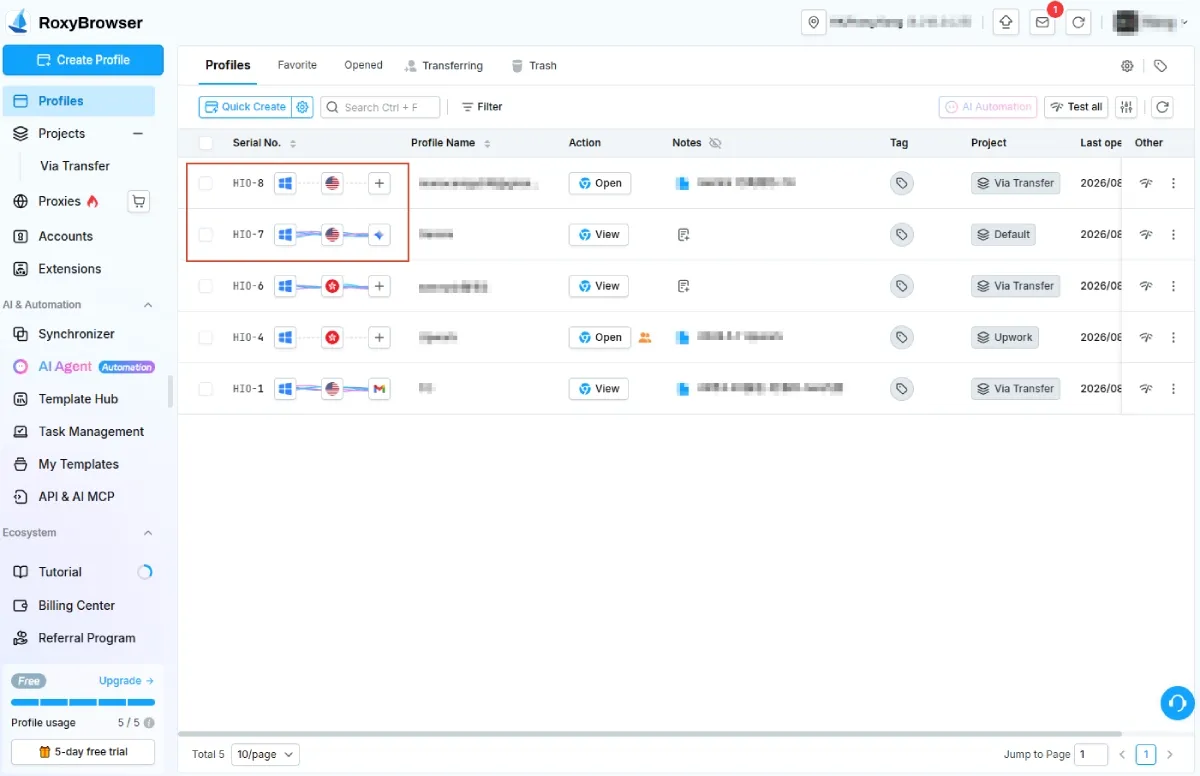This screenshot has width=1200, height=776.
Task: Open the Filter options
Action: [x=482, y=107]
